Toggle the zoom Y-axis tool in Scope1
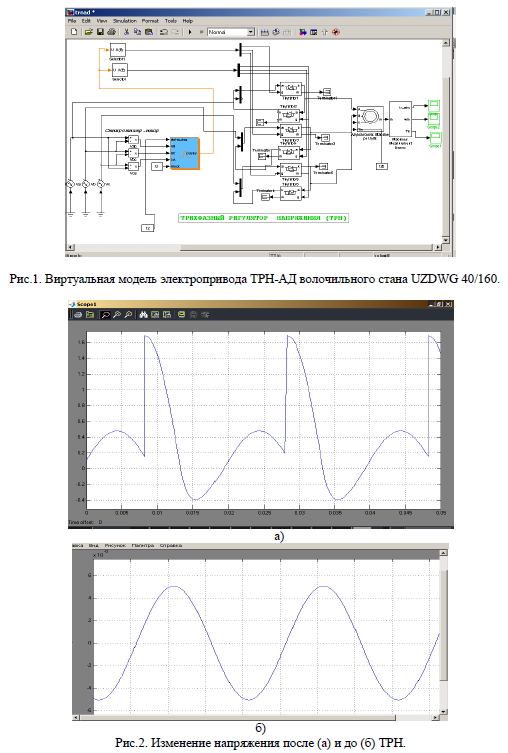 click(x=128, y=315)
